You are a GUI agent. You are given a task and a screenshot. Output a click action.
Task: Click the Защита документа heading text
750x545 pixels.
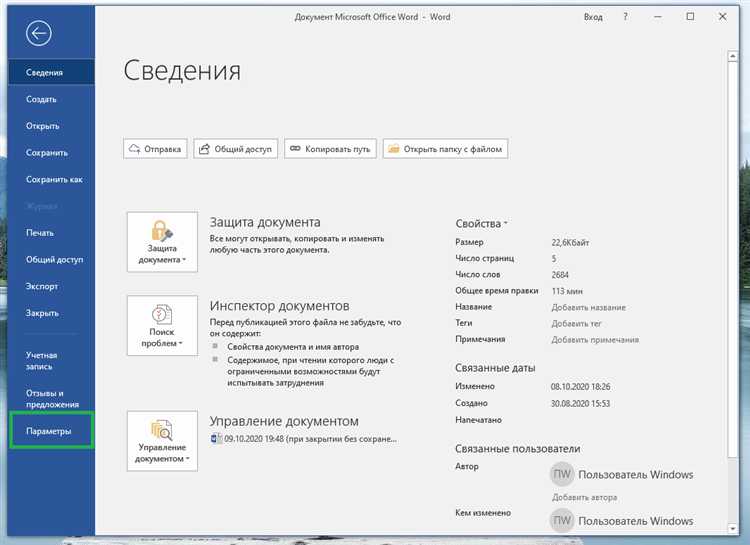(265, 222)
